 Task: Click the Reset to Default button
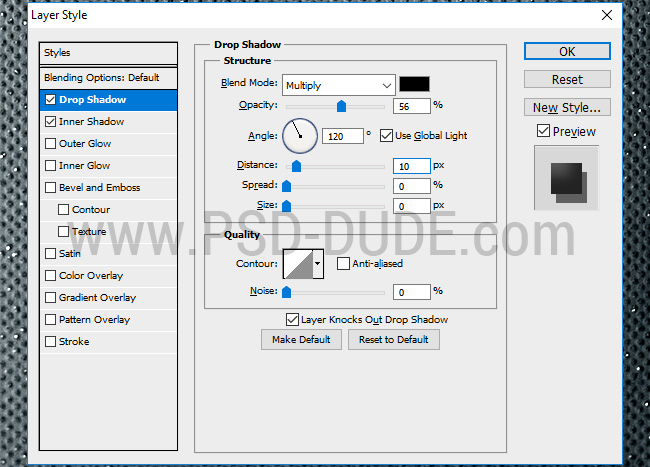[x=394, y=339]
